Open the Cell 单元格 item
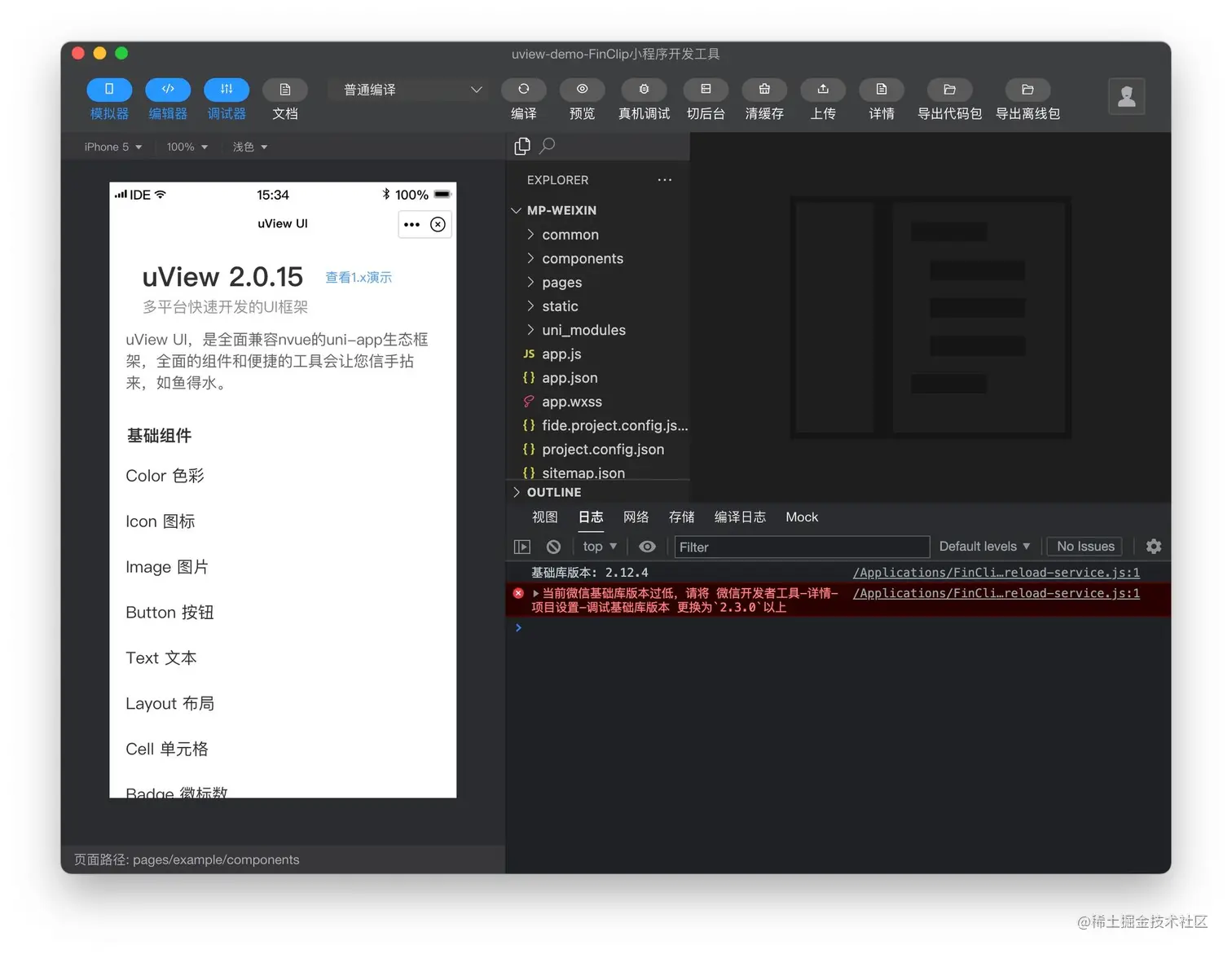This screenshot has height=954, width=1232. (283, 750)
